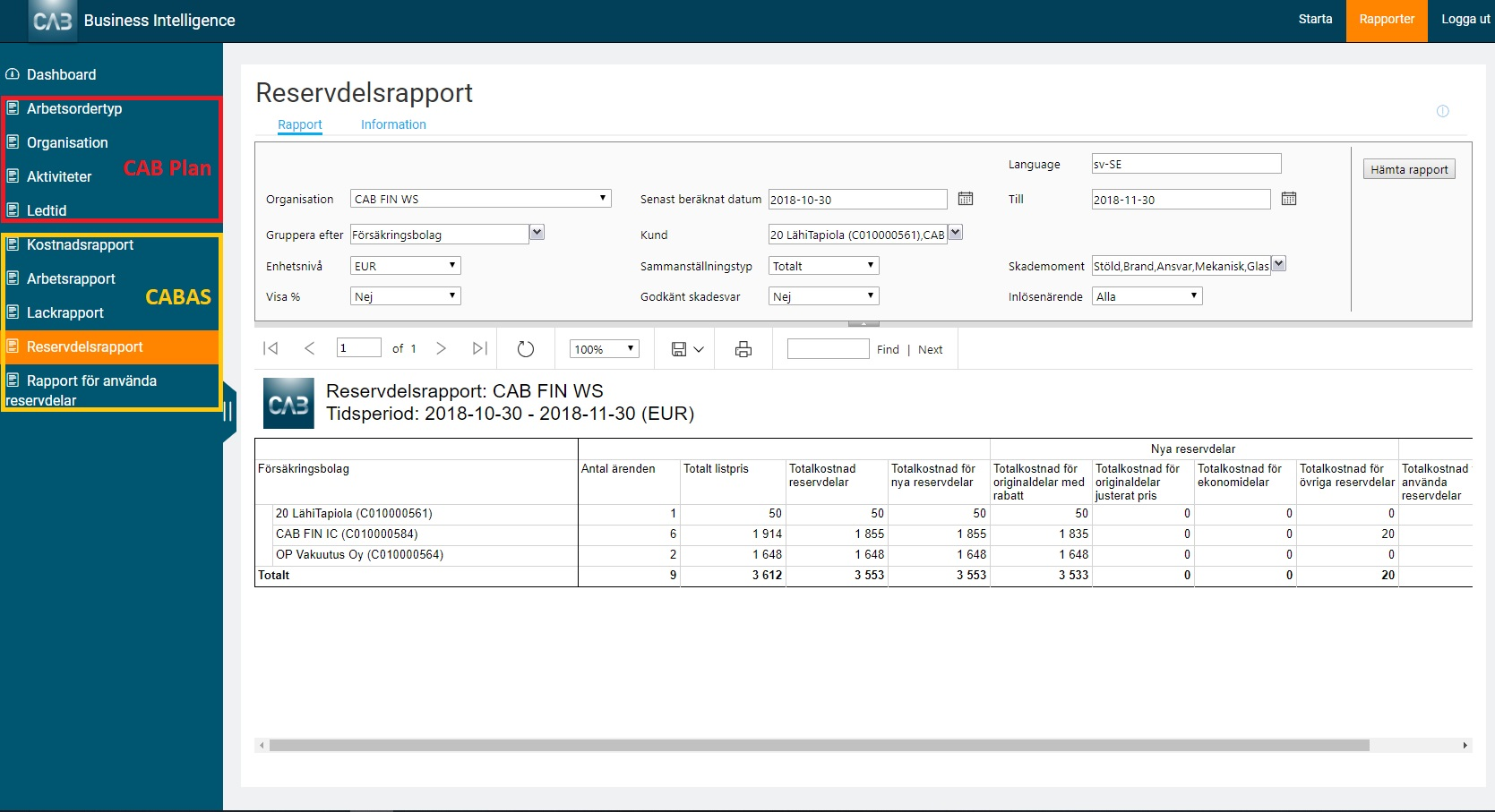The height and width of the screenshot is (812, 1495).
Task: Click the Rapport för använda reservdelar icon
Action: [x=13, y=380]
